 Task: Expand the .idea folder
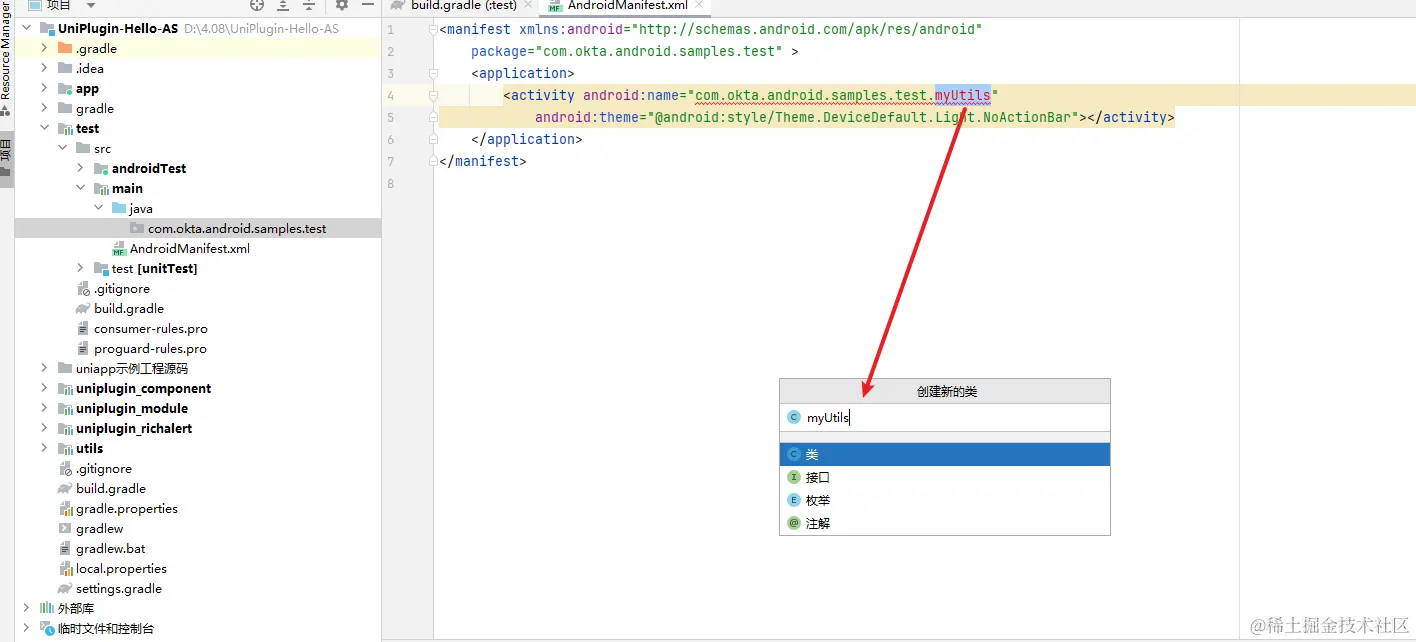click(44, 68)
